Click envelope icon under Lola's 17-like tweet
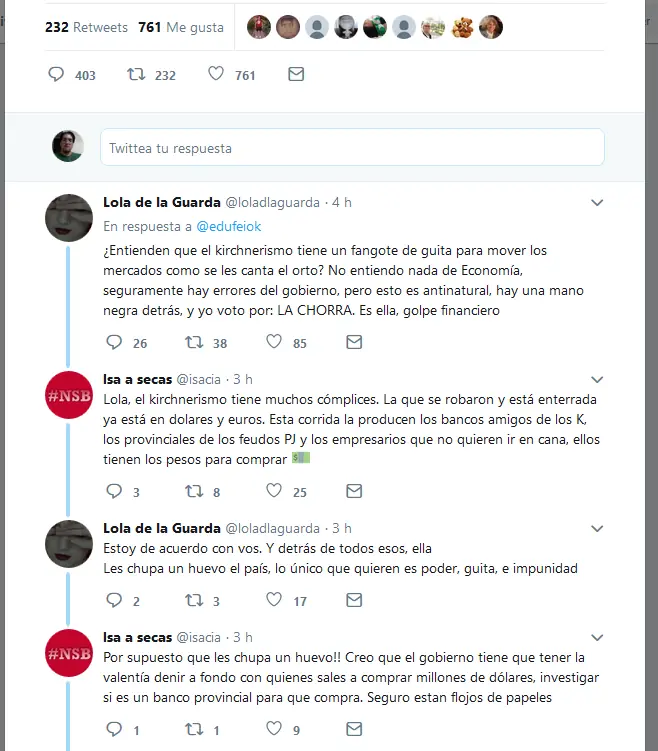The image size is (658, 751). coord(354,600)
